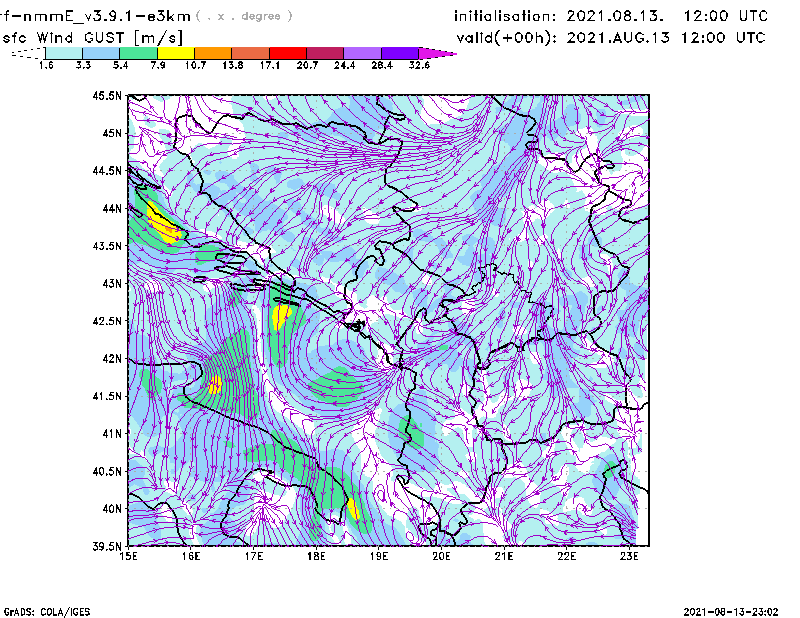Click the 42N latitude label

point(112,358)
